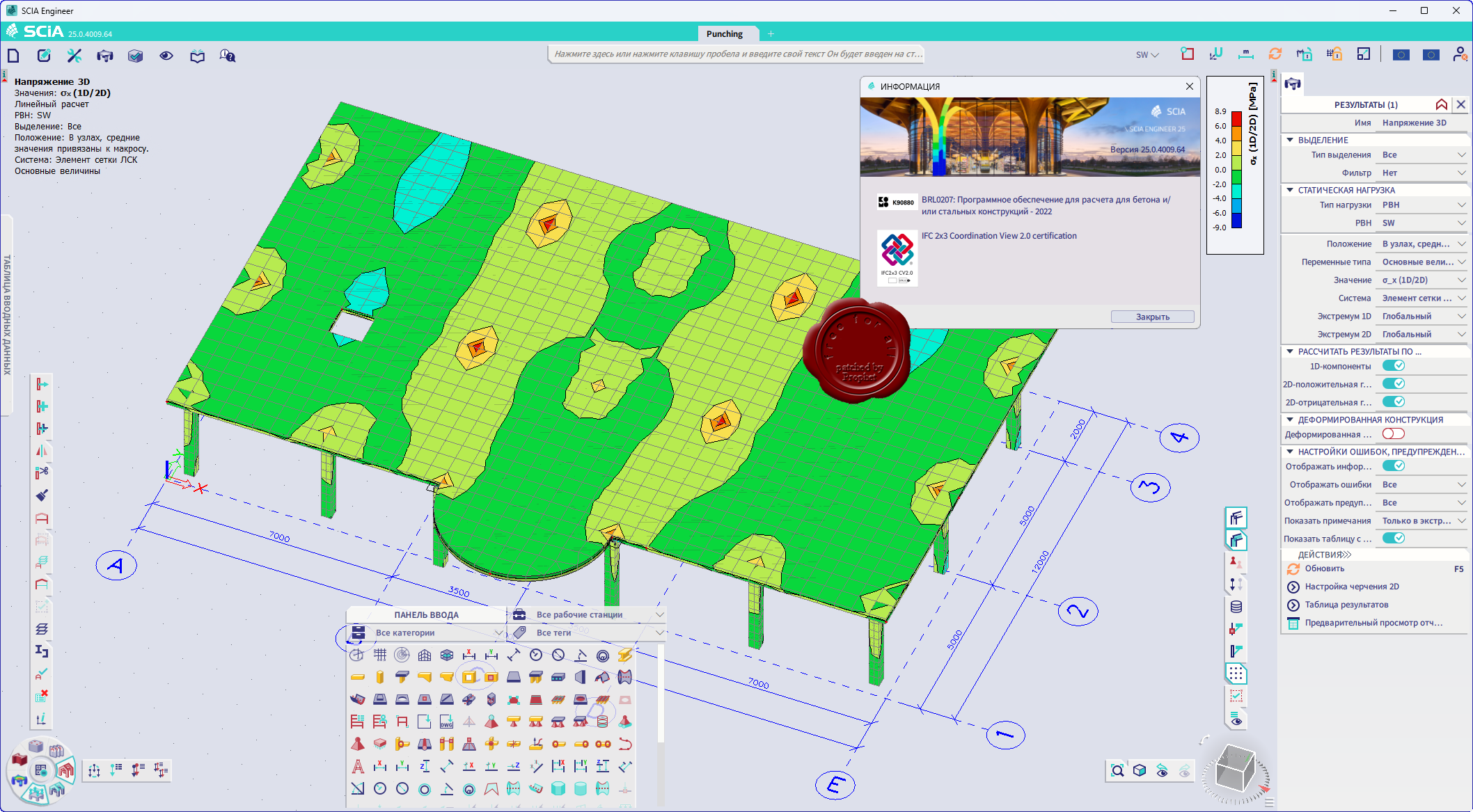Click the mirror tool icon in left toolbar

(x=42, y=451)
